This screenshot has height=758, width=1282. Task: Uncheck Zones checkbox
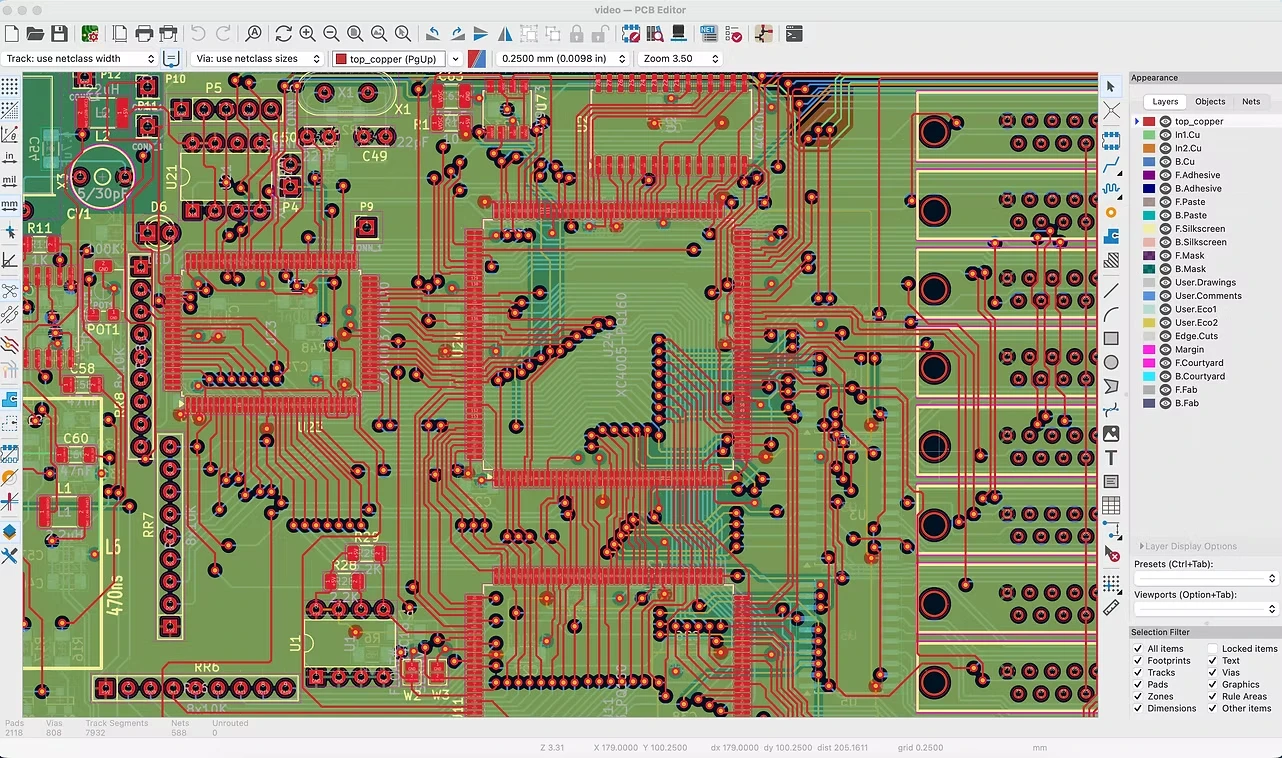[x=1138, y=697]
